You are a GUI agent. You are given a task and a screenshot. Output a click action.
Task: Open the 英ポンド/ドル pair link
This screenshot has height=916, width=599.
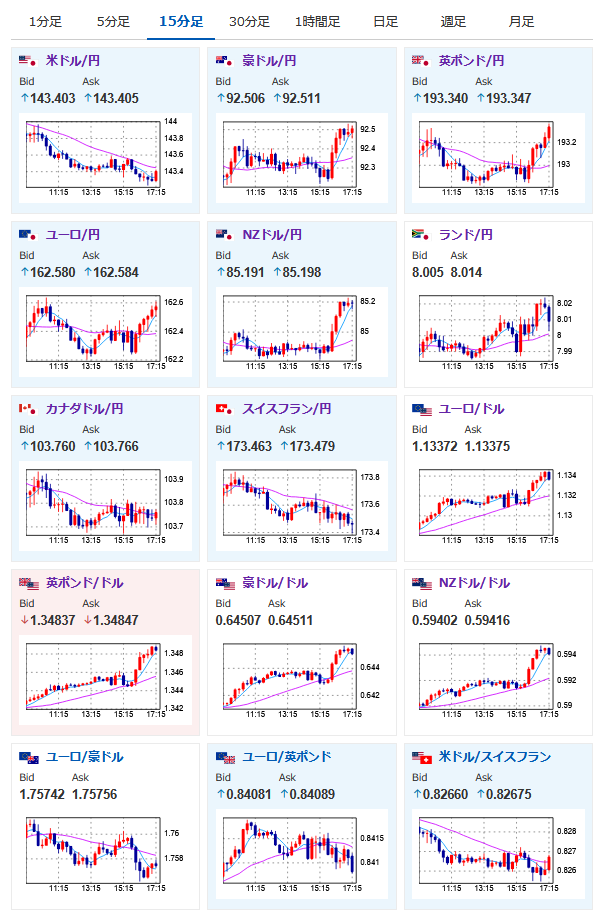click(x=85, y=583)
